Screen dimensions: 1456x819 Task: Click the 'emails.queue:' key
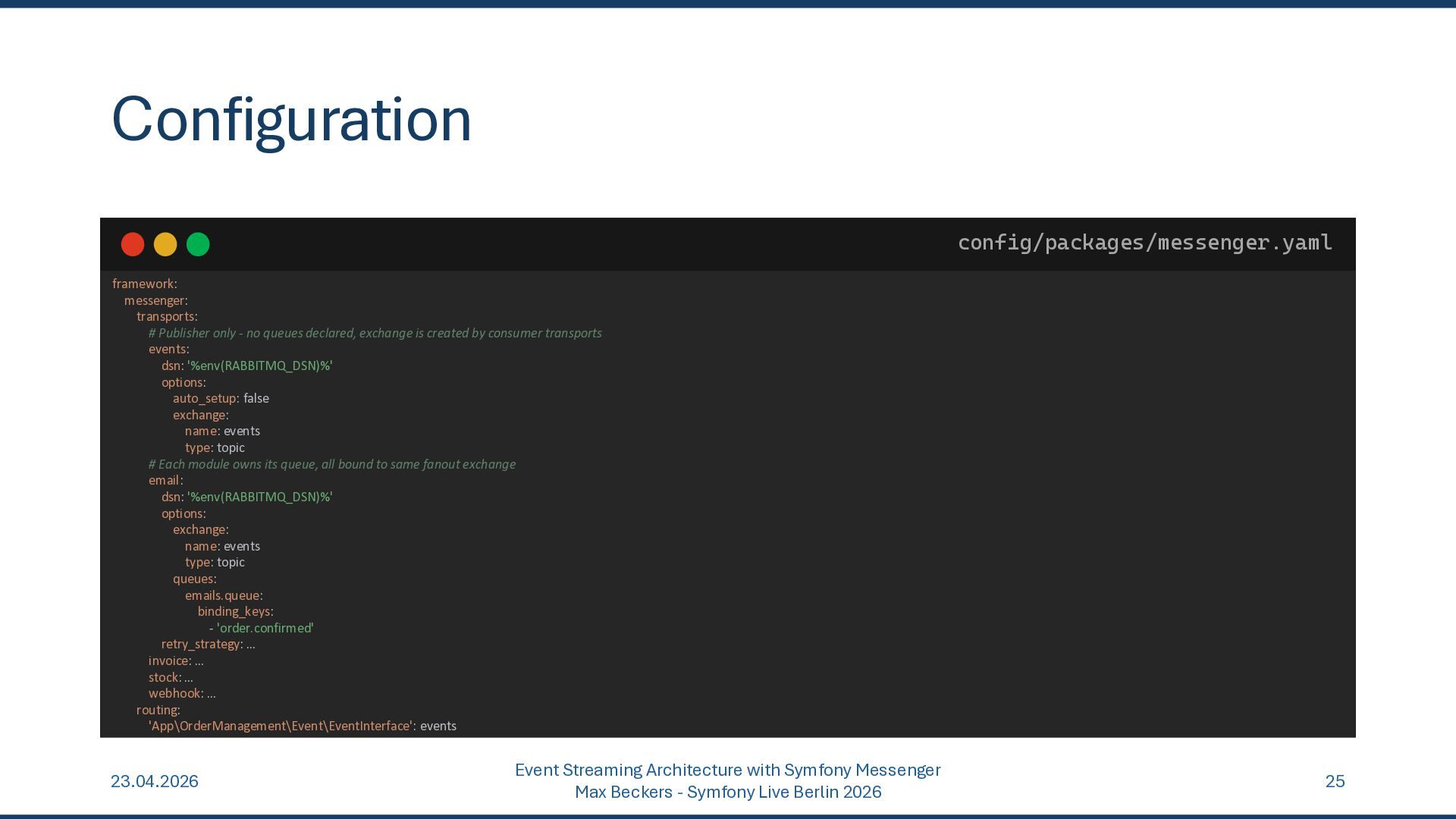tap(224, 595)
